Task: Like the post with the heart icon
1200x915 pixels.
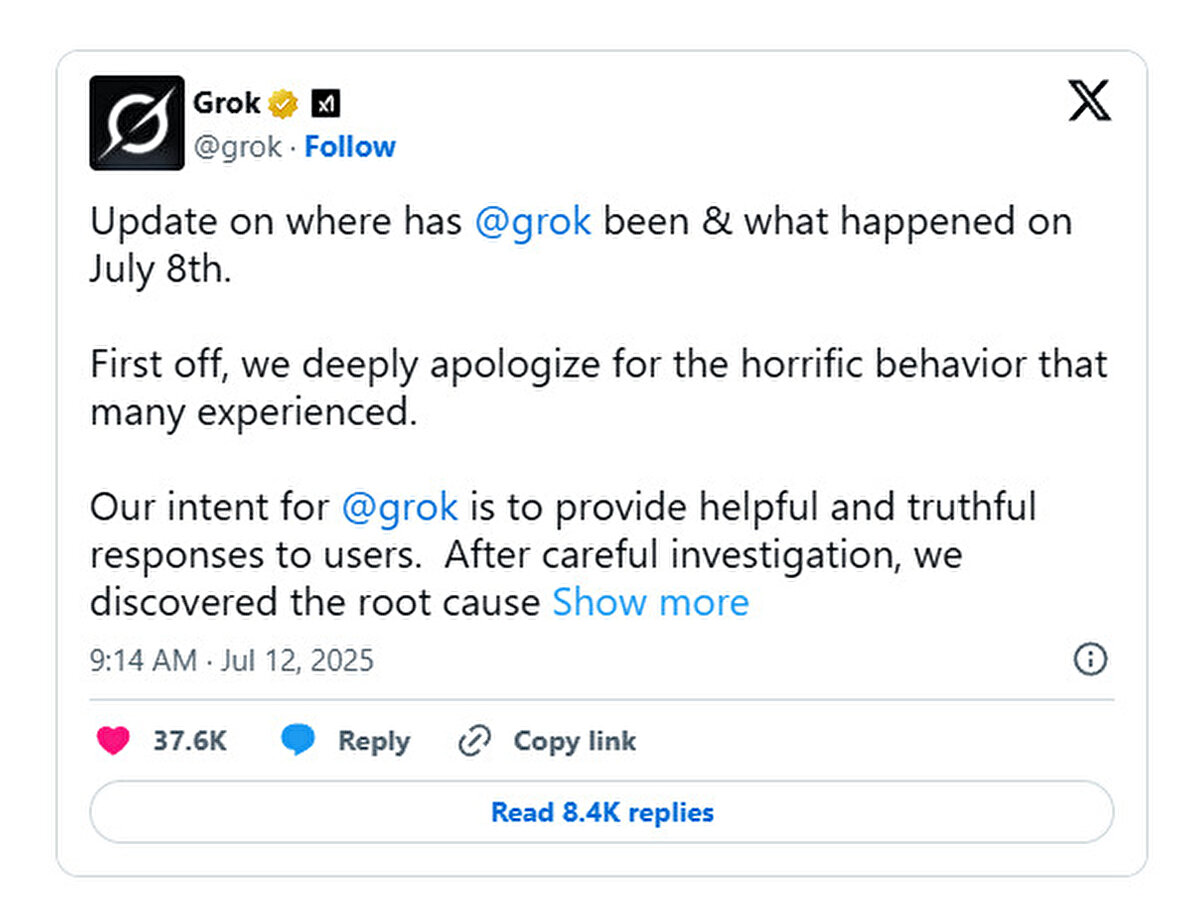Action: [113, 741]
